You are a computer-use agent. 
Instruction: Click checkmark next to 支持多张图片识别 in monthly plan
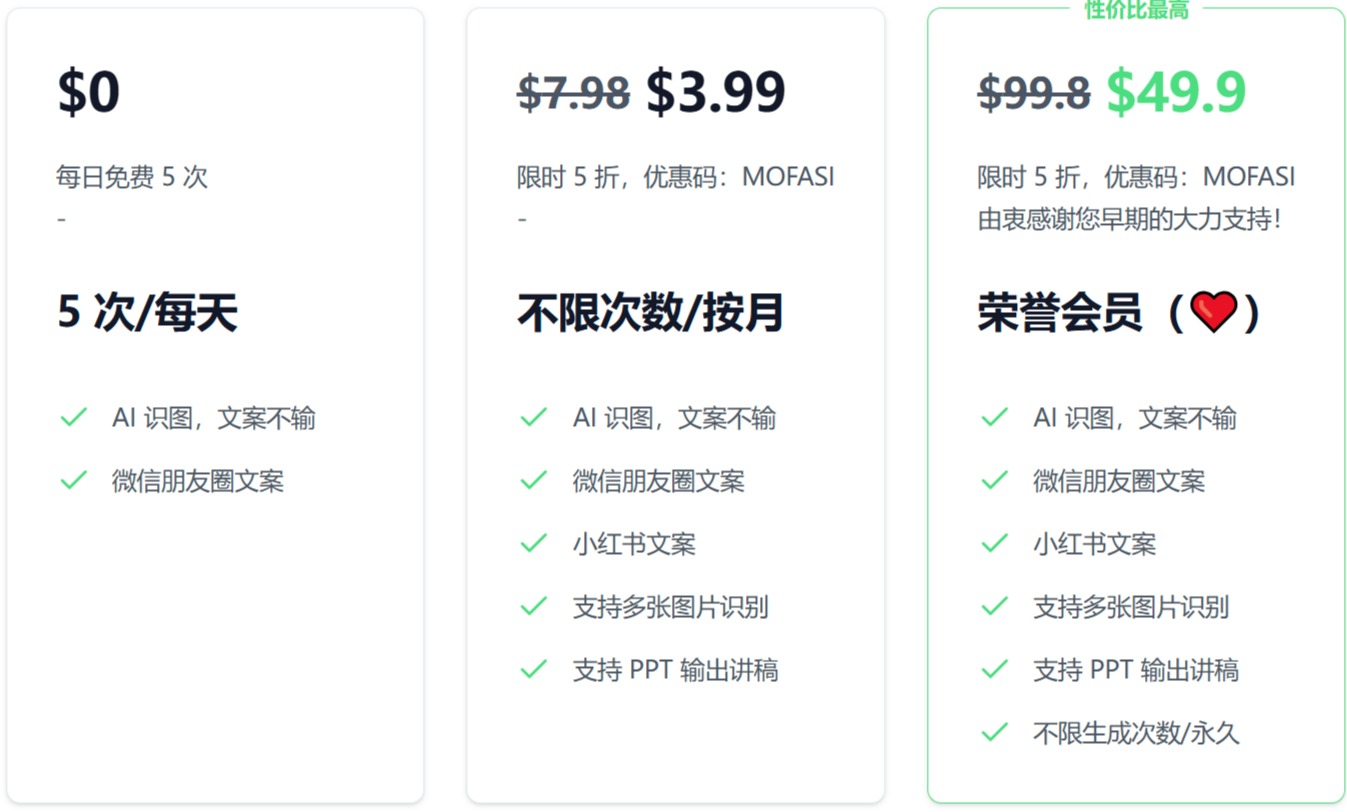(532, 606)
